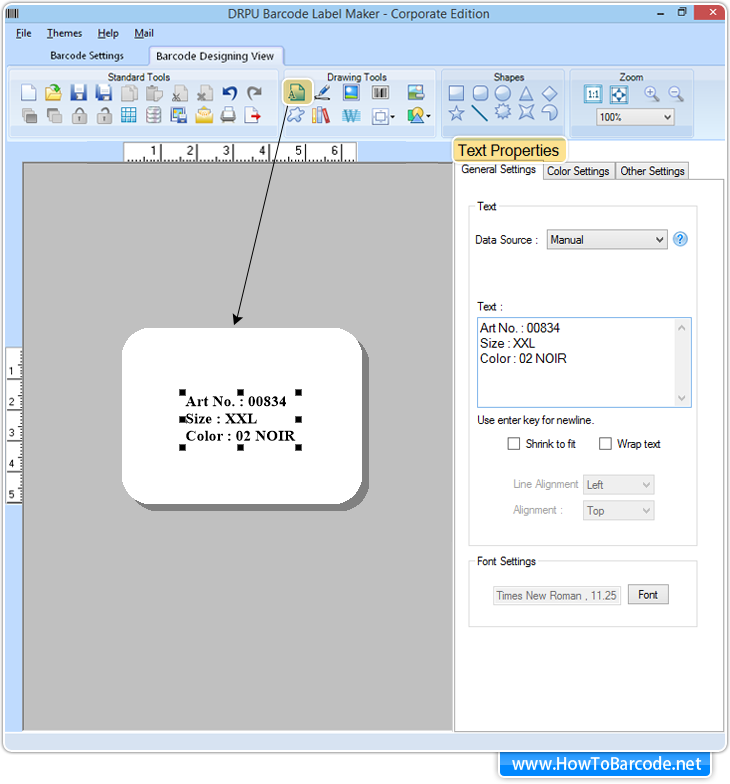Select the Ellipse shape tool

pos(503,93)
